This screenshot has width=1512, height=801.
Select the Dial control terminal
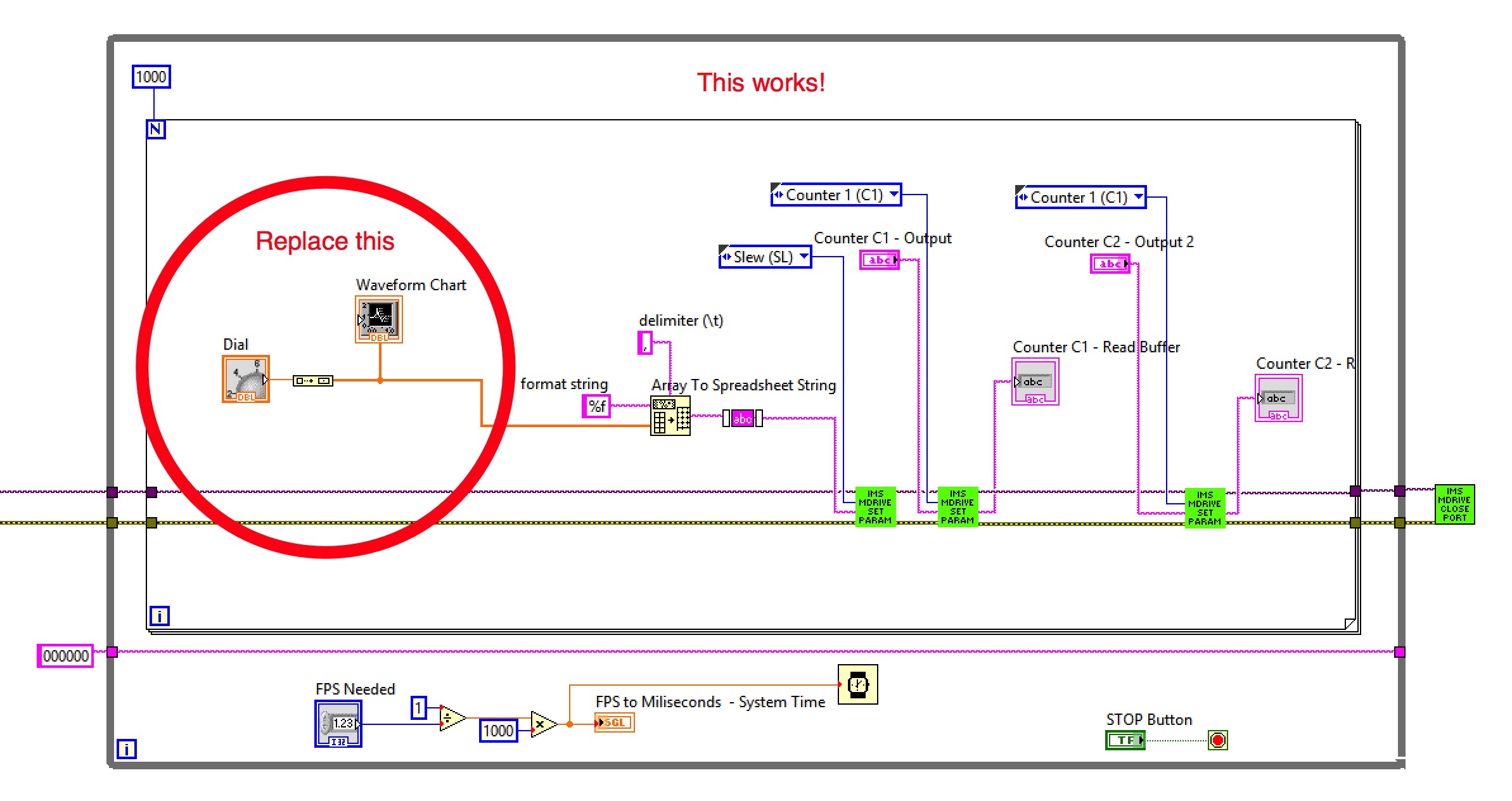(246, 379)
